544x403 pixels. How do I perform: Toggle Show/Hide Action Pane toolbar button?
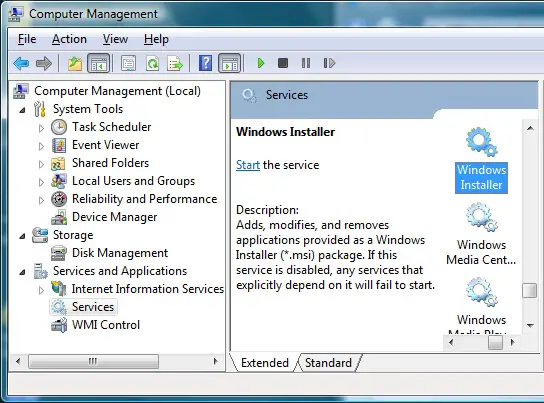(x=229, y=63)
